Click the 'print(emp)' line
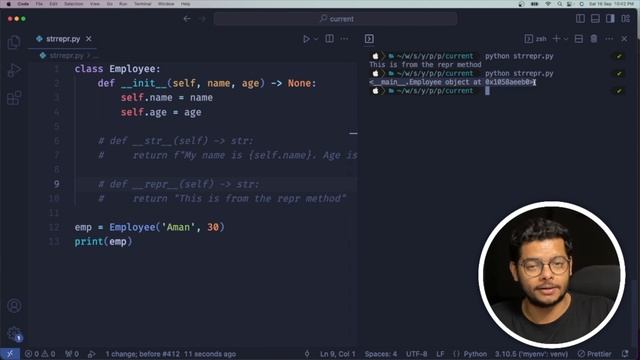 [x=103, y=242]
